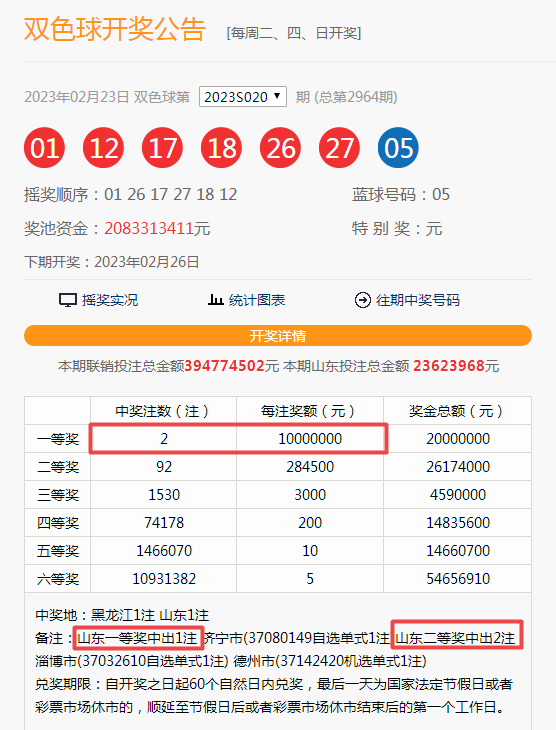This screenshot has width=556, height=730.
Task: Click first prize total 20000000
Action: click(458, 439)
